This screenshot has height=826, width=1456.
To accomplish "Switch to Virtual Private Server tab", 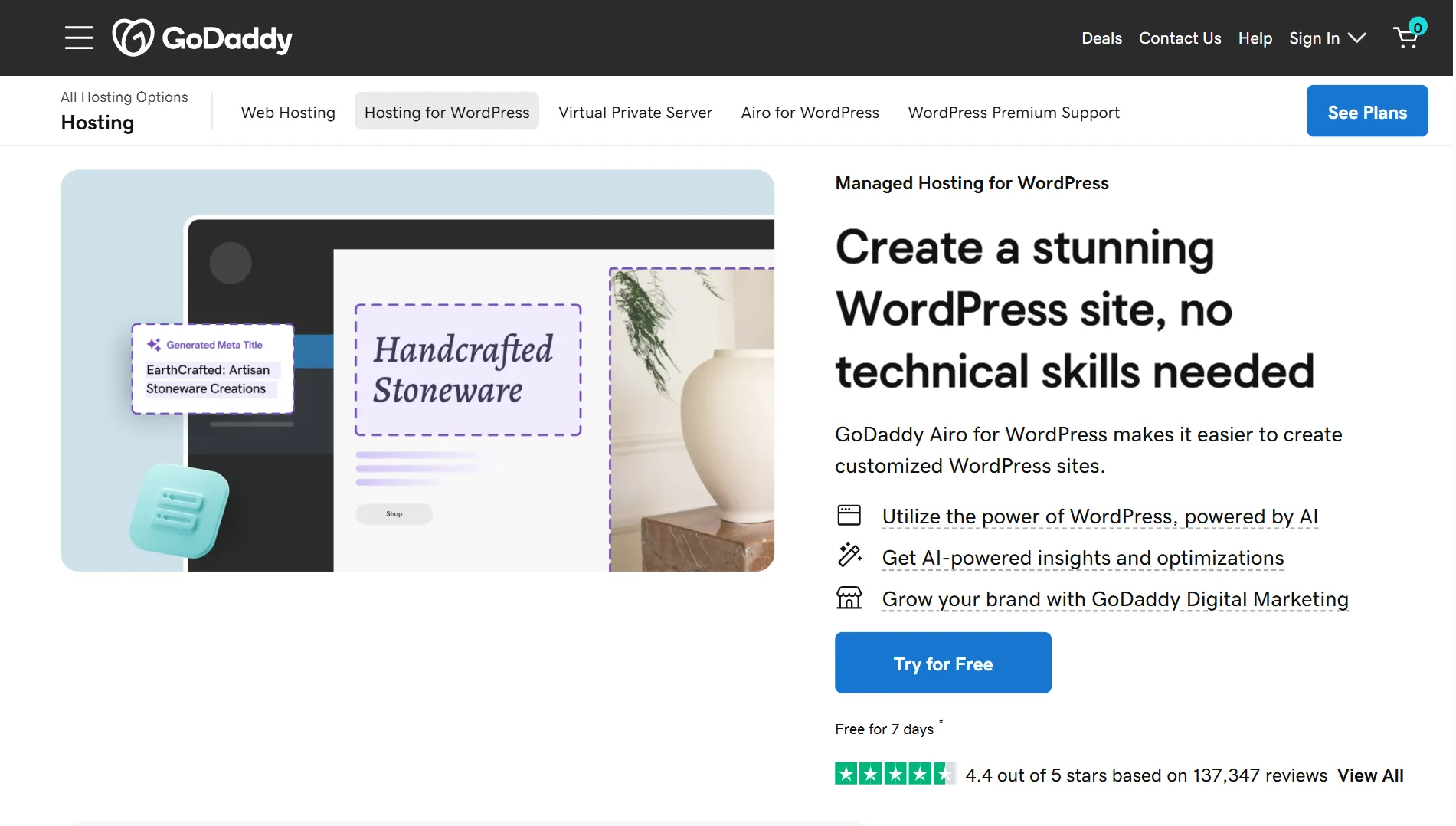I will click(635, 113).
